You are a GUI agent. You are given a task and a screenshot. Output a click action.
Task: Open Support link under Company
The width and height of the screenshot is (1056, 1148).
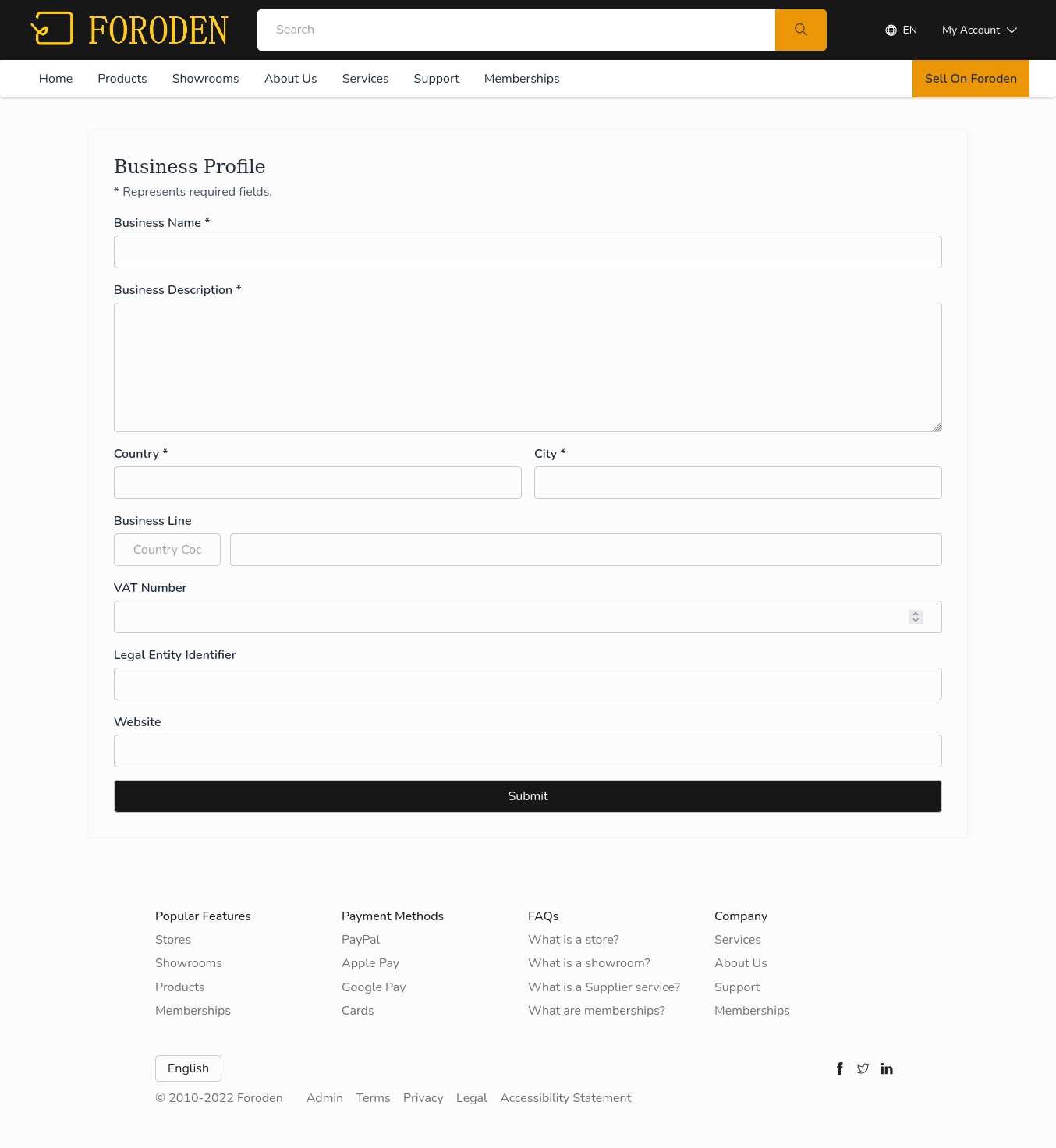click(737, 987)
